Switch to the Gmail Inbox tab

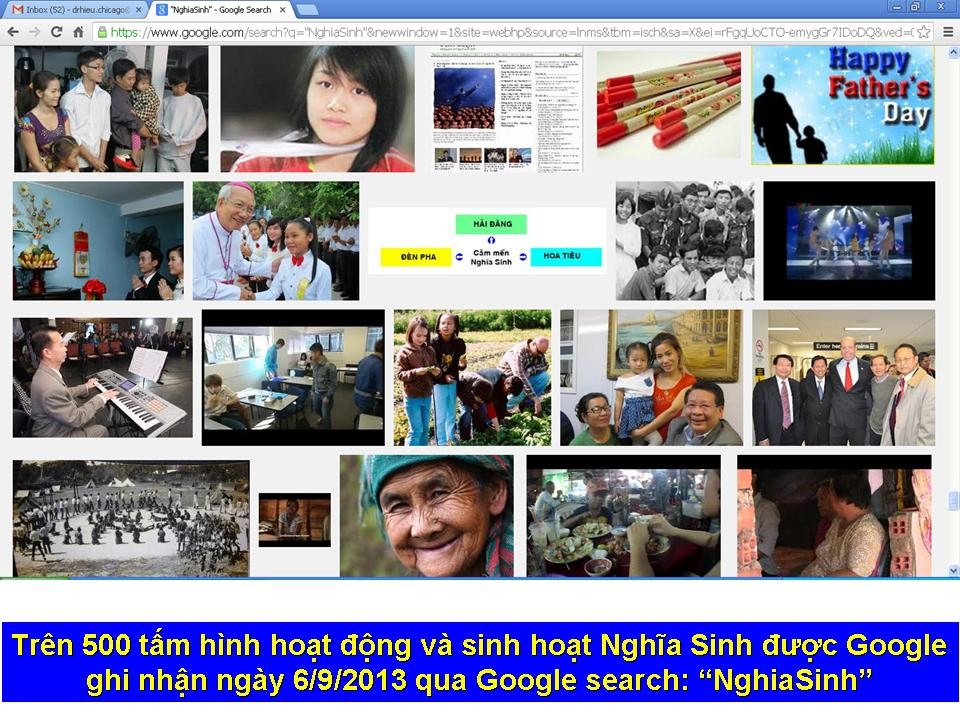click(70, 10)
